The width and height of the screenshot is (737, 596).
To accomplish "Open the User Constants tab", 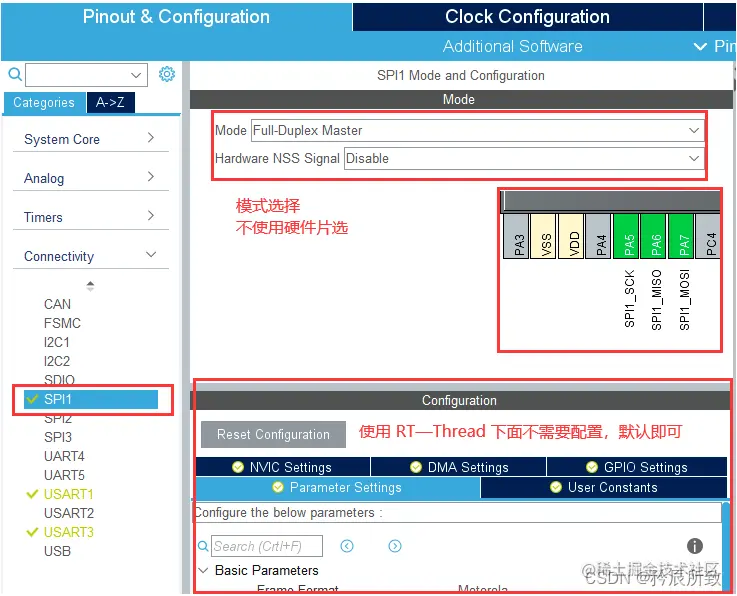I will 604,487.
